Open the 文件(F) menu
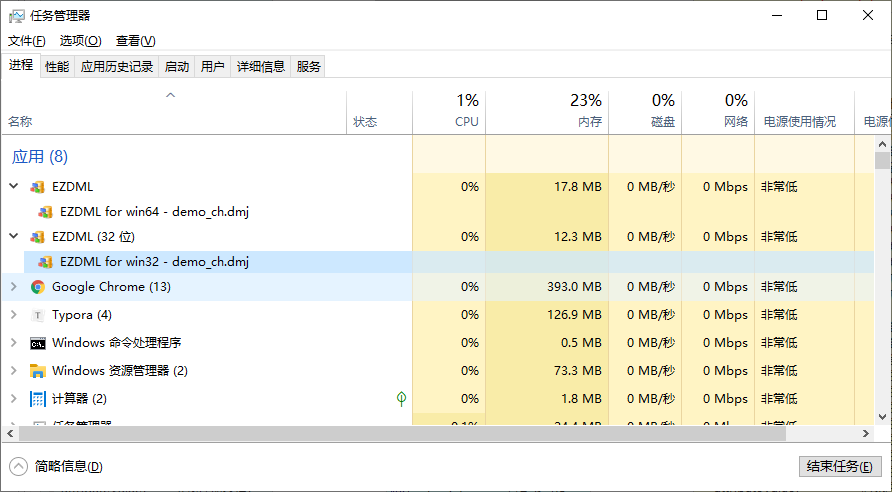This screenshot has height=492, width=892. coord(27,41)
